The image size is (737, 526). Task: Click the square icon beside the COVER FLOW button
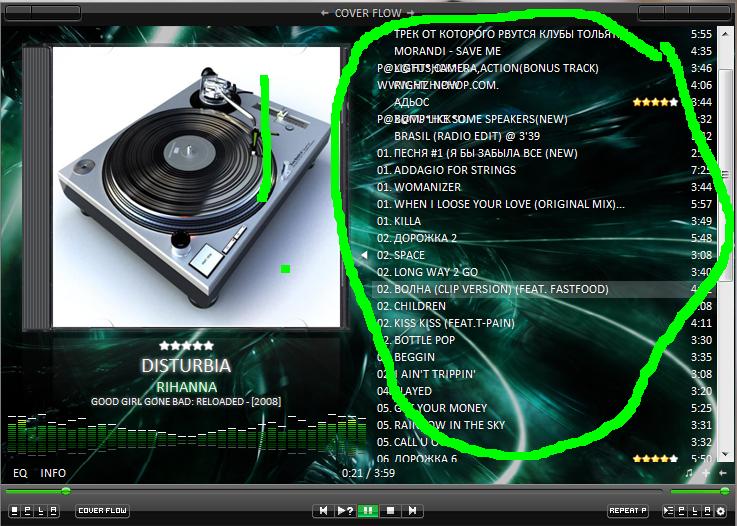[15, 510]
